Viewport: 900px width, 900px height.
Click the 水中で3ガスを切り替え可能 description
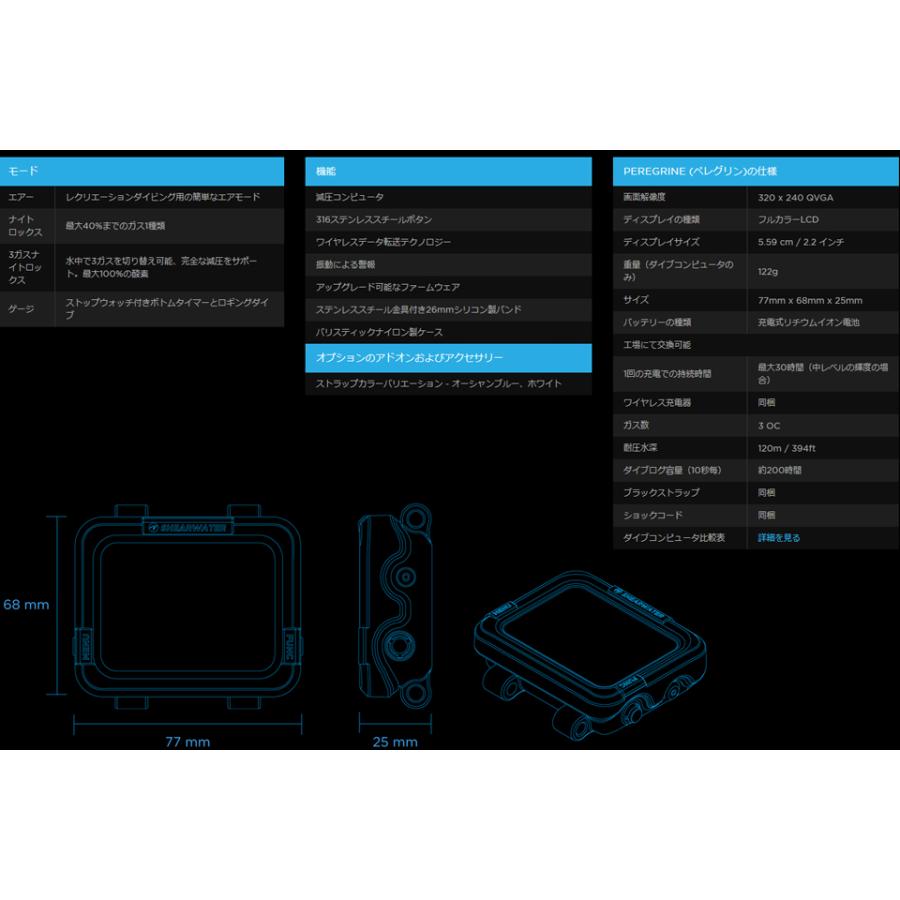tap(161, 267)
